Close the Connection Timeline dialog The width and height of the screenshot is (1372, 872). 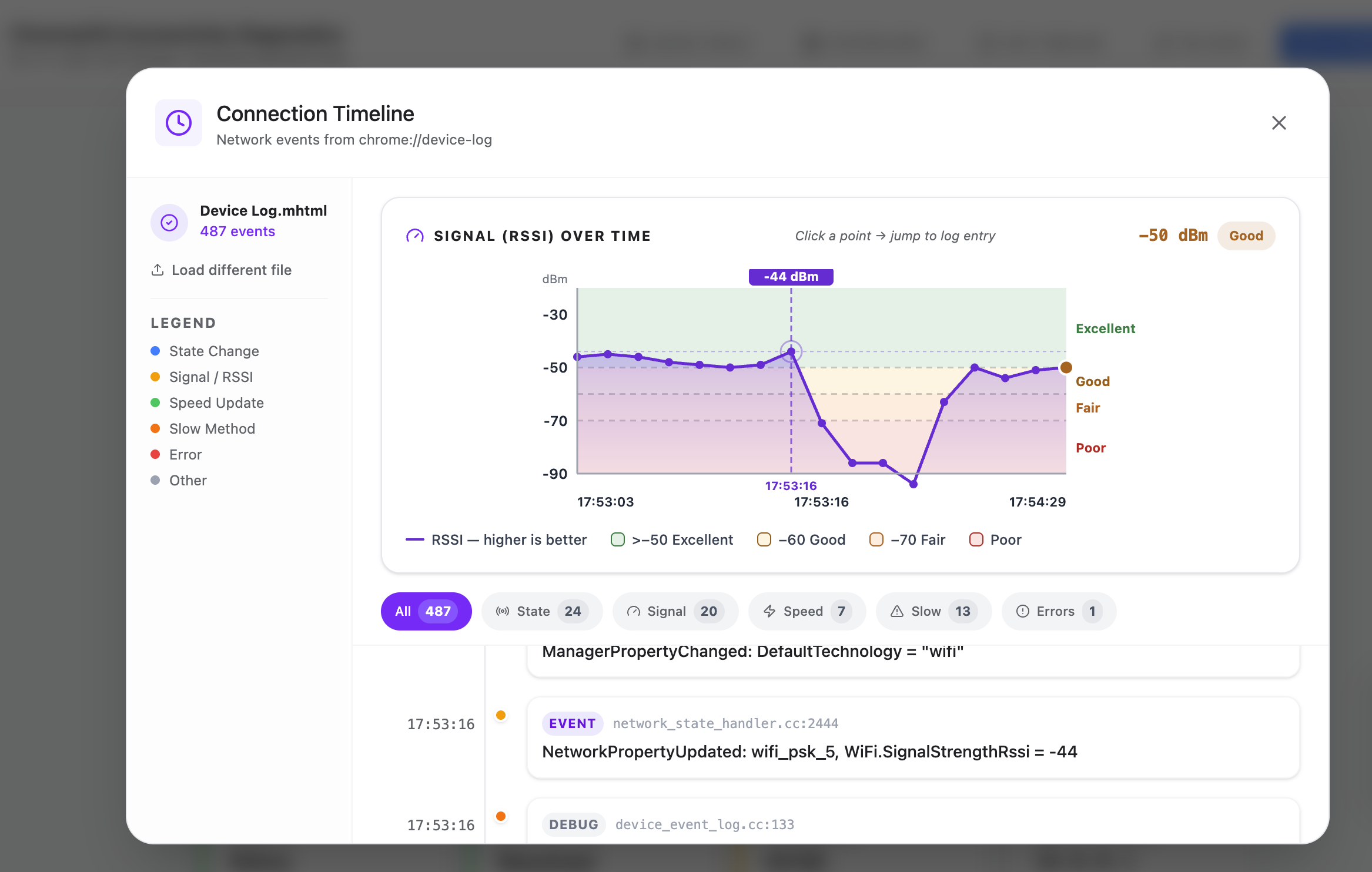click(x=1279, y=123)
